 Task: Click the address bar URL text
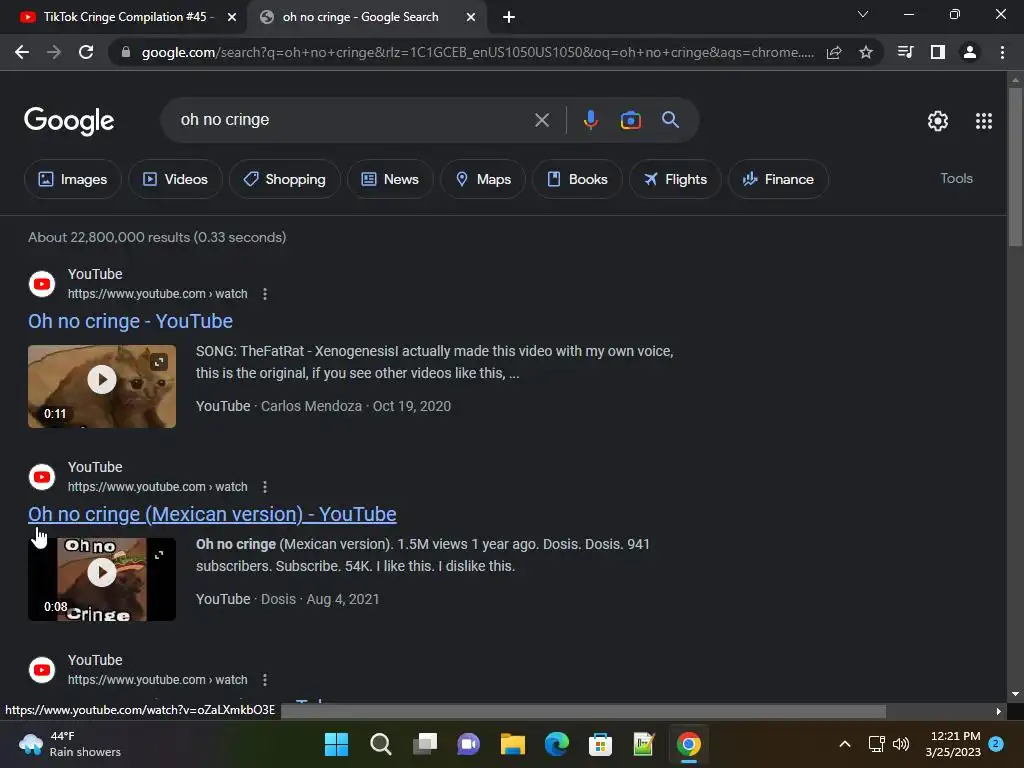click(x=477, y=52)
